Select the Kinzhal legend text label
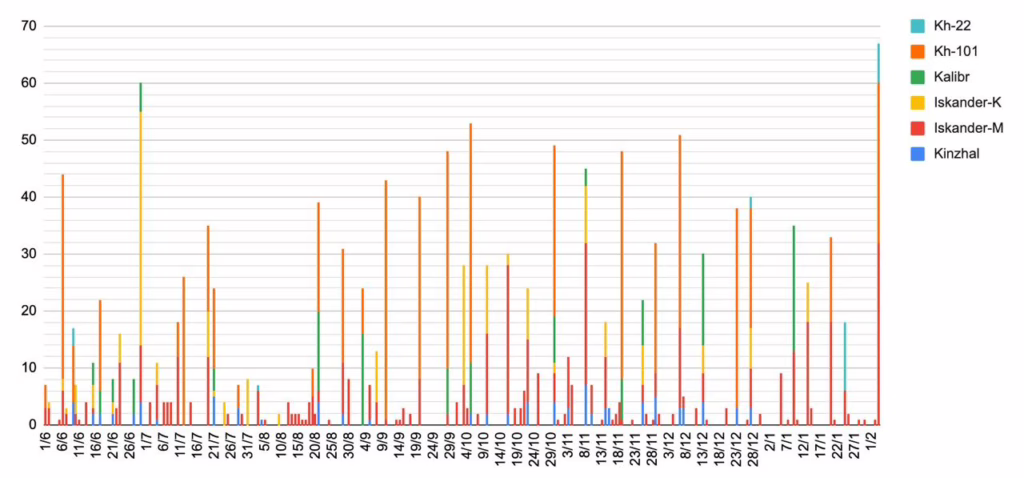Image resolution: width=1024 pixels, height=478 pixels. (956, 154)
